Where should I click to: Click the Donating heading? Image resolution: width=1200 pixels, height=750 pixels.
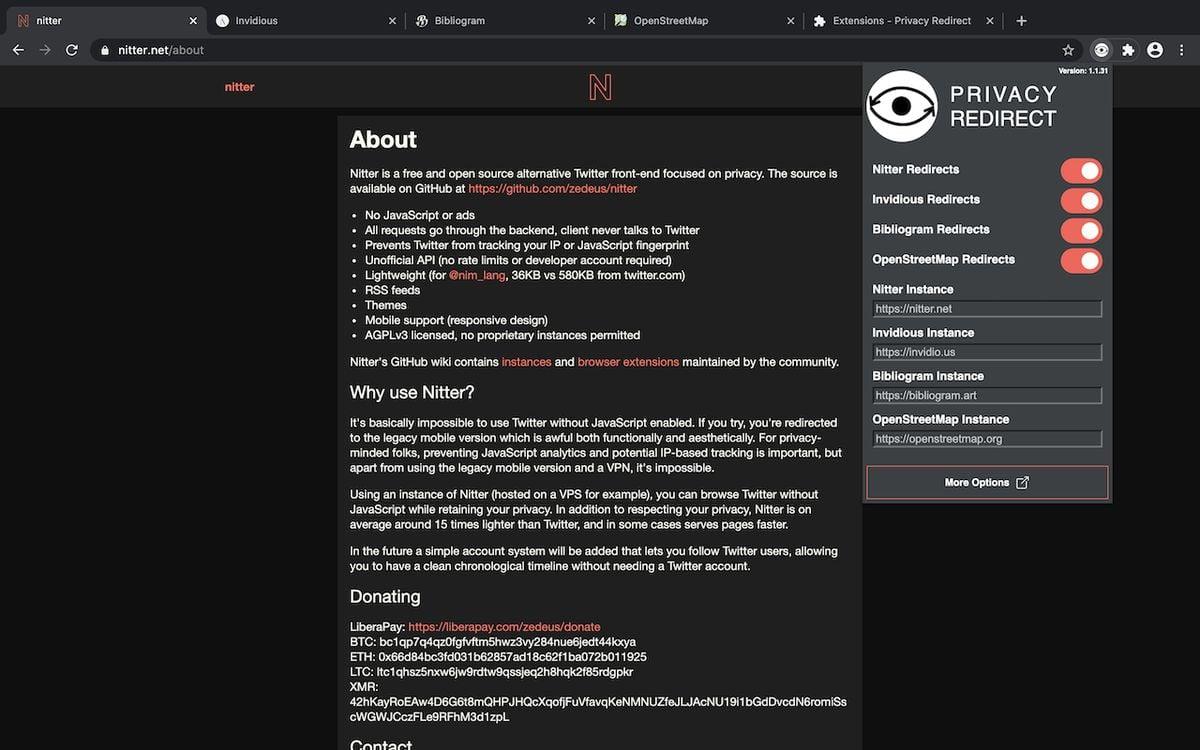(x=385, y=597)
